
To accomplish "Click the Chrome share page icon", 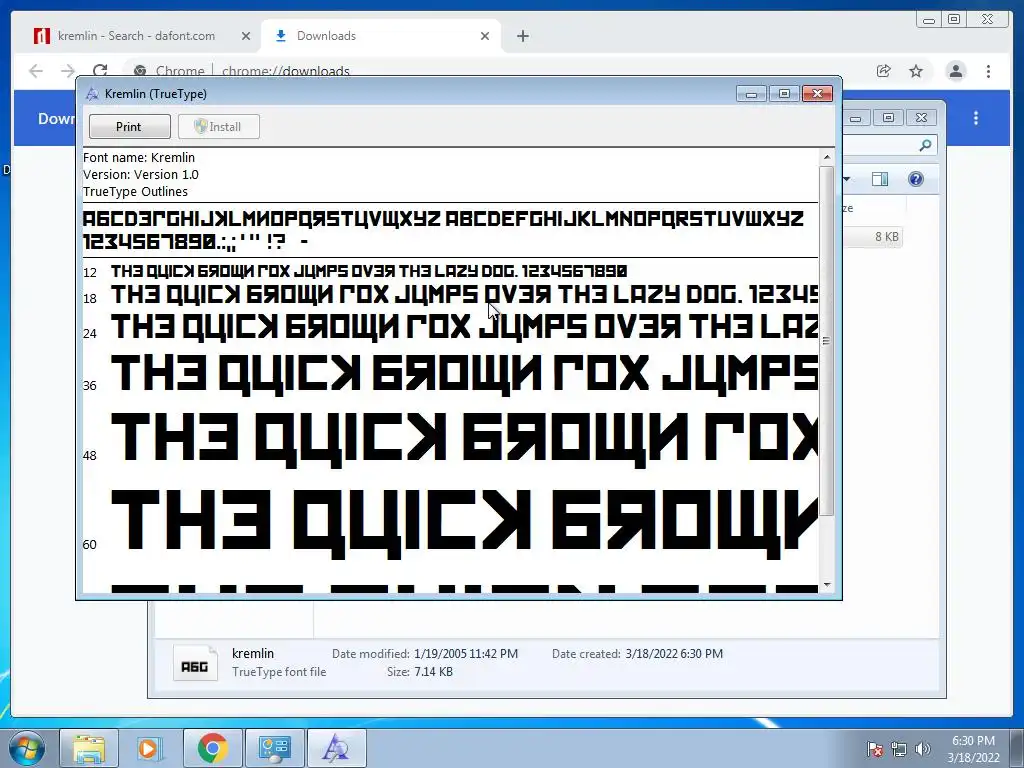I will [884, 71].
